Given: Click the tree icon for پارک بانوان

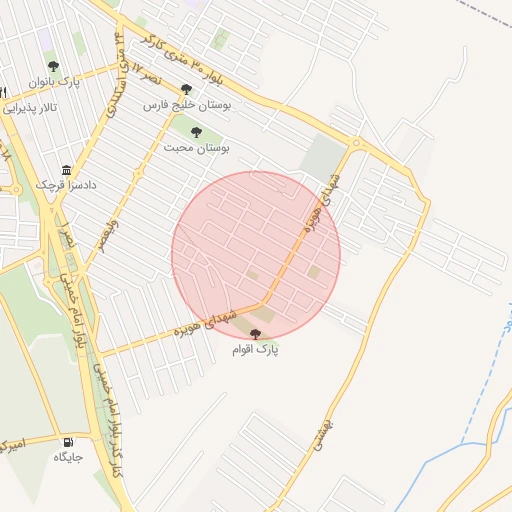Looking at the screenshot, I should tap(53, 66).
